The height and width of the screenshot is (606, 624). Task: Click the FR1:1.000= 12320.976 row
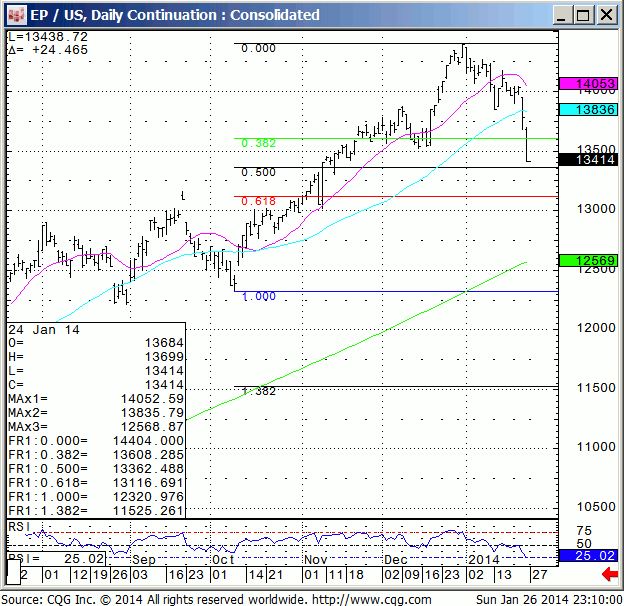coord(96,497)
